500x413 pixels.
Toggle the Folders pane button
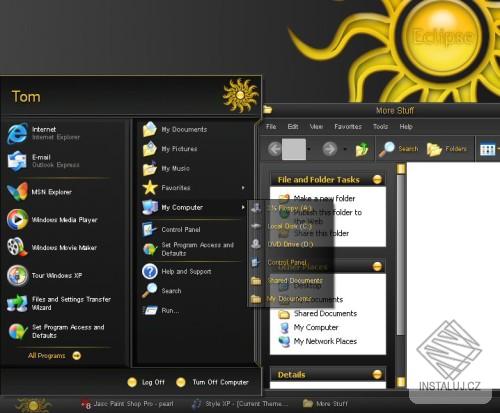[447, 149]
